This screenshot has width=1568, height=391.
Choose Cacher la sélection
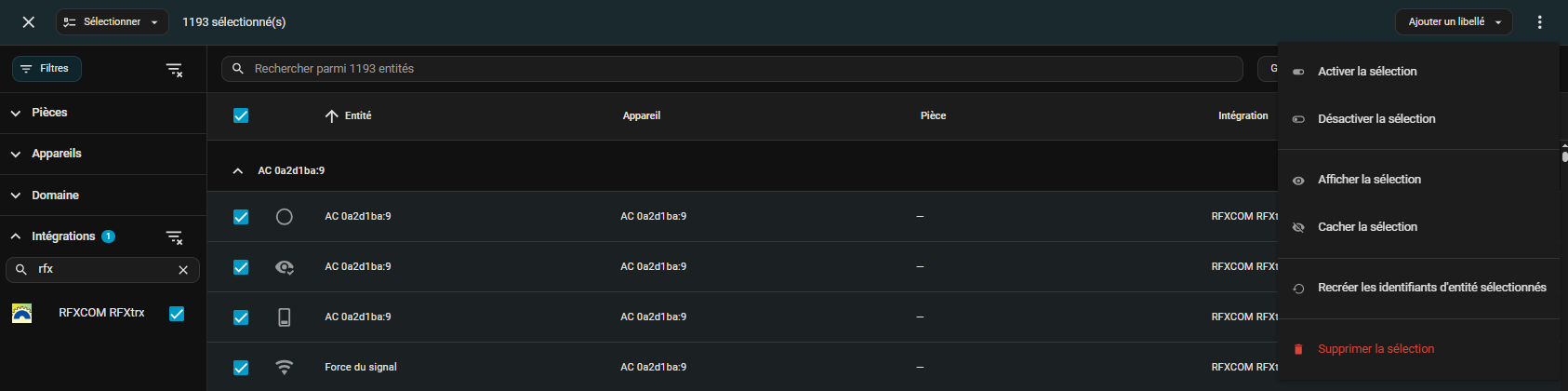(x=1367, y=227)
